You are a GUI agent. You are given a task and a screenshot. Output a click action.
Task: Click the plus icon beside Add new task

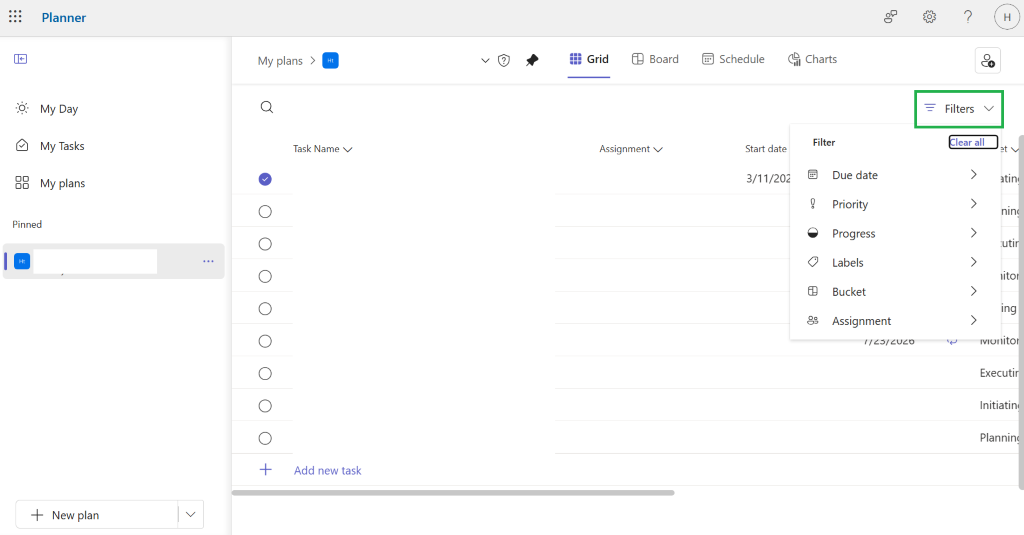[x=266, y=470]
